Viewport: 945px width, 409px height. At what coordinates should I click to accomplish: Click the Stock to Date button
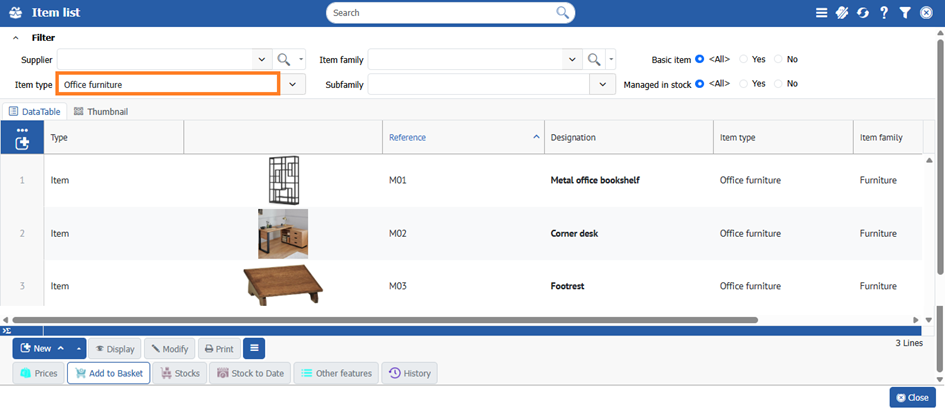point(250,374)
